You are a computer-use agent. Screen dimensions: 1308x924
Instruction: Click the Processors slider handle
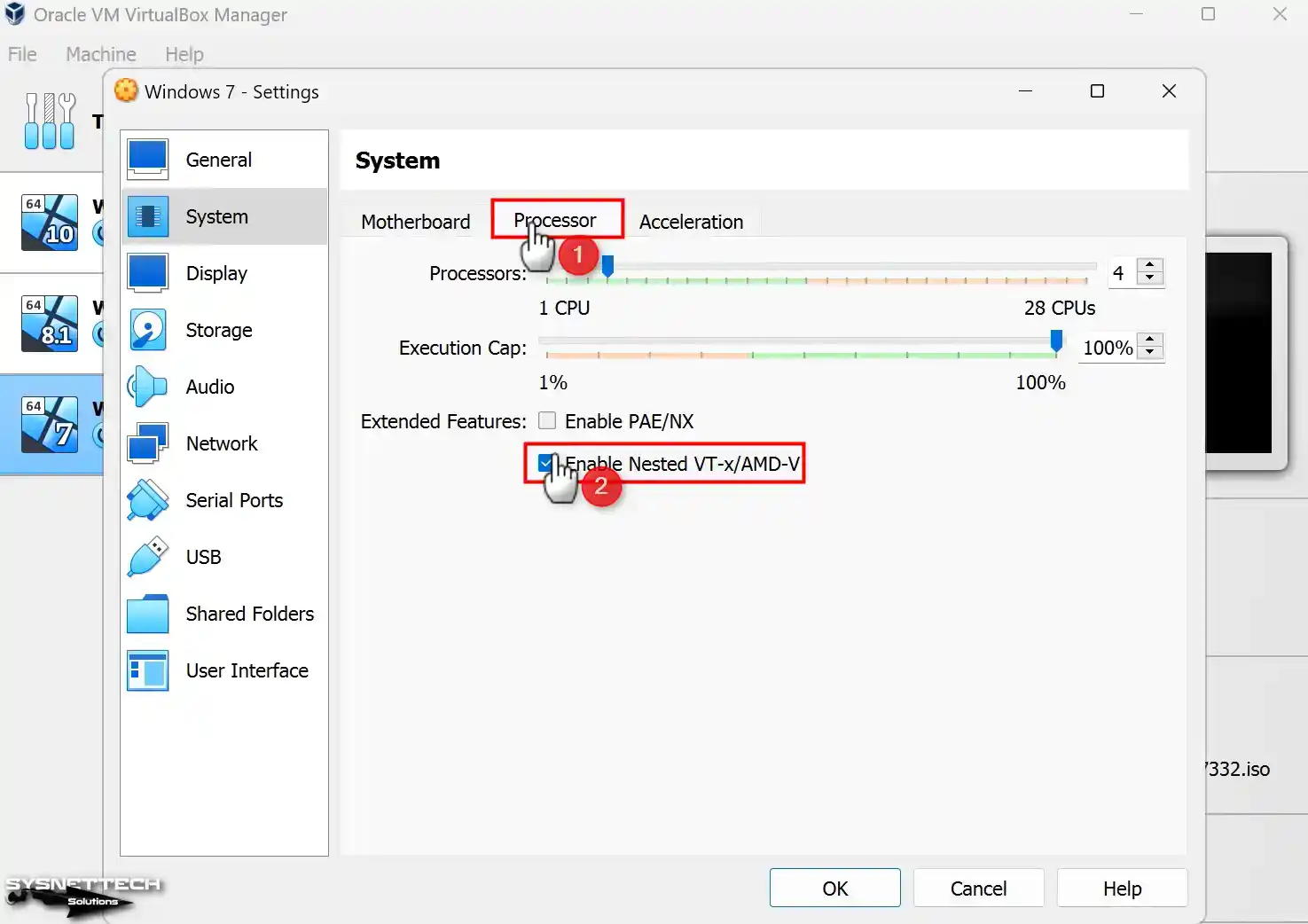coord(608,266)
